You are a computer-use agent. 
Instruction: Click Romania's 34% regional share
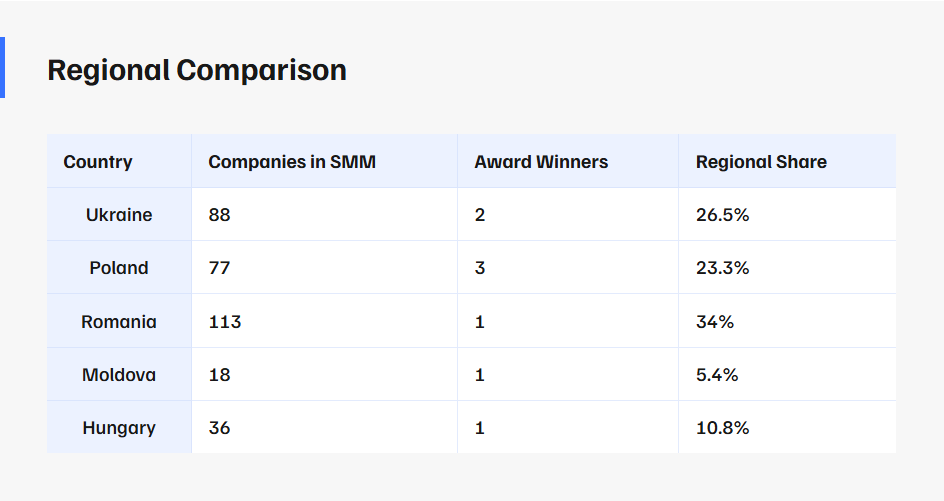(715, 322)
